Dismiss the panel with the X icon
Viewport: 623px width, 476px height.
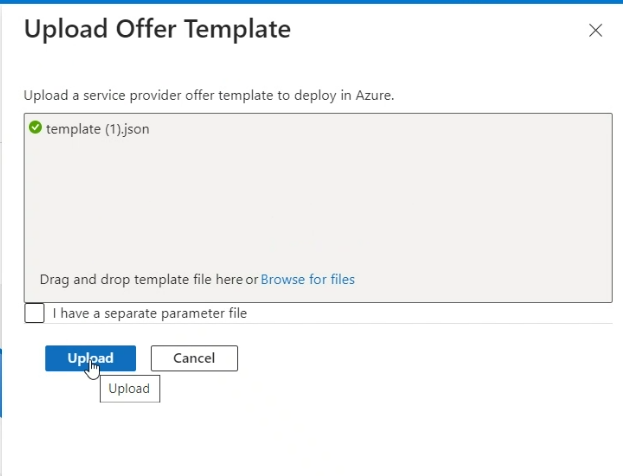(595, 30)
